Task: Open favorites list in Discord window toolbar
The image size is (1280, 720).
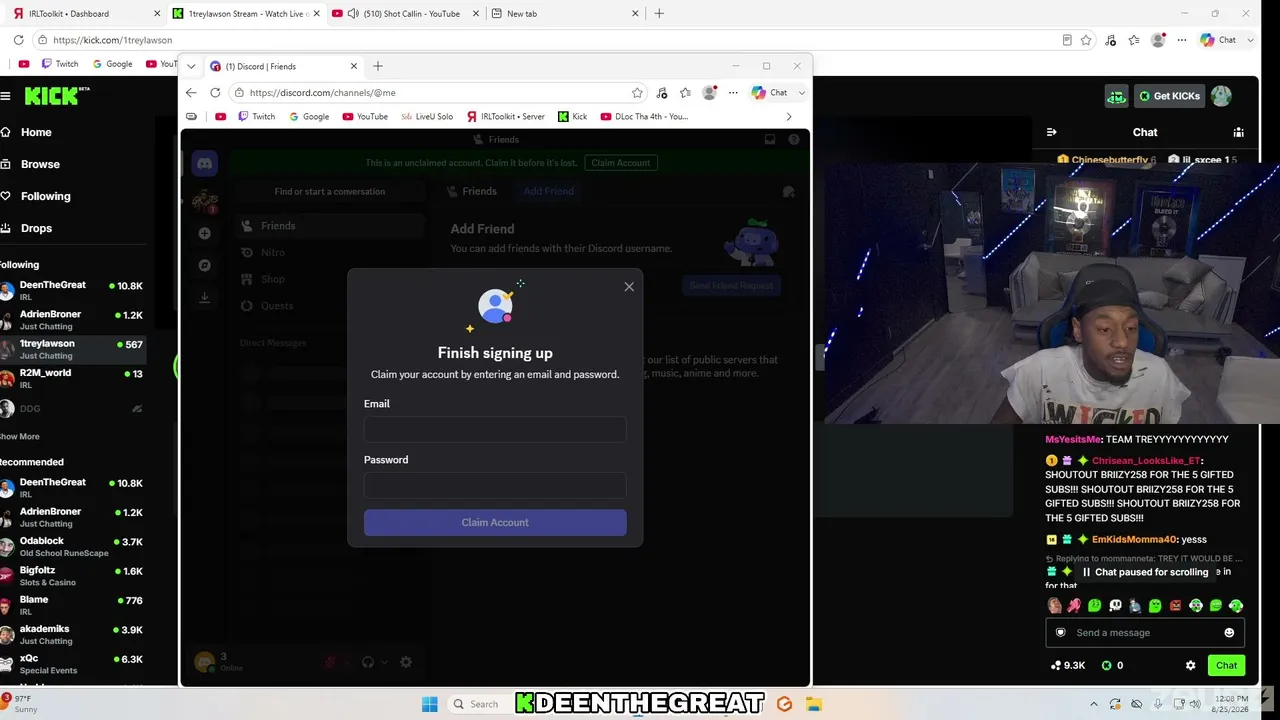Action: pyautogui.click(x=685, y=93)
